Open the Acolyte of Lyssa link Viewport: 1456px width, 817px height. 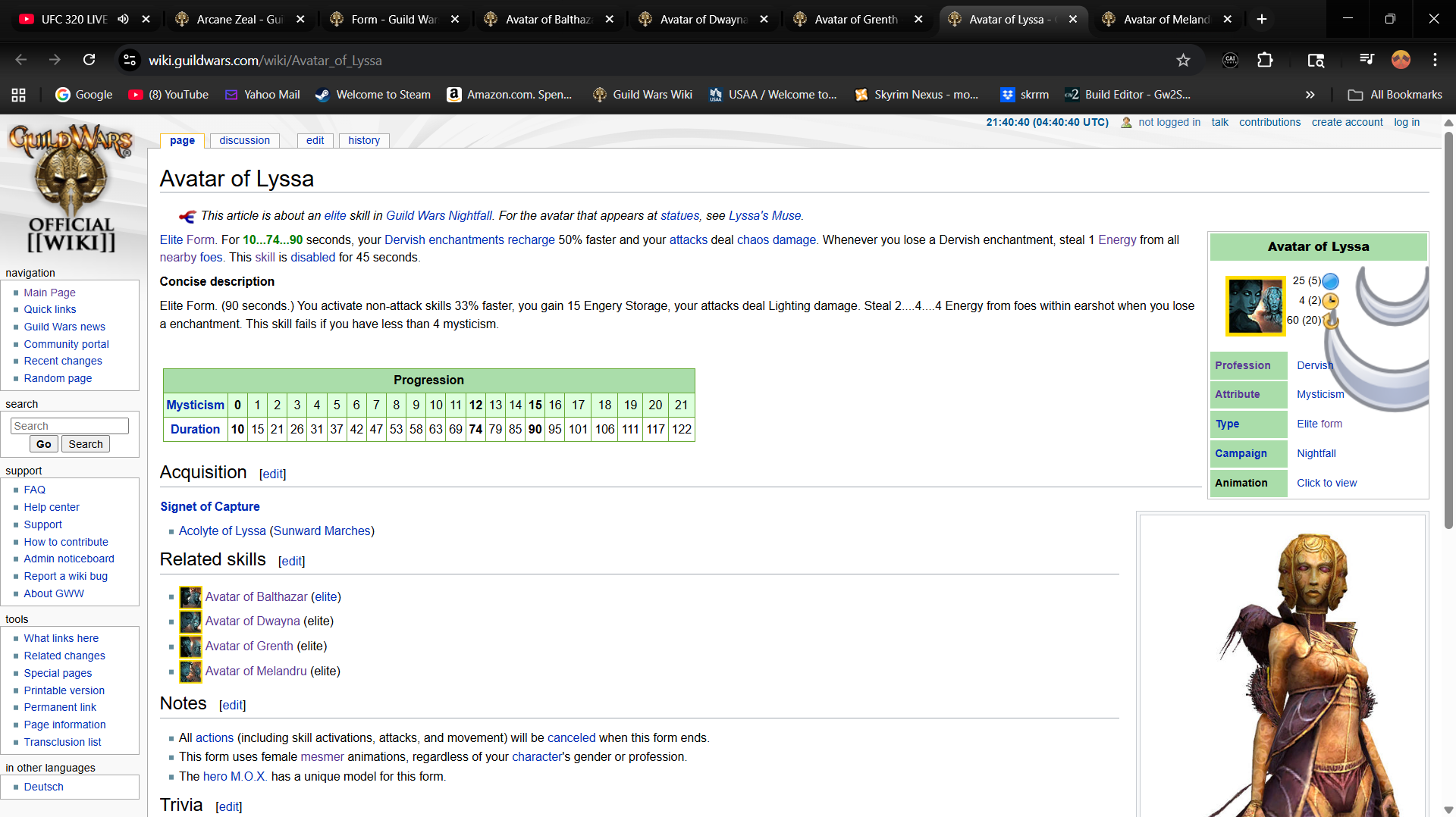[222, 531]
